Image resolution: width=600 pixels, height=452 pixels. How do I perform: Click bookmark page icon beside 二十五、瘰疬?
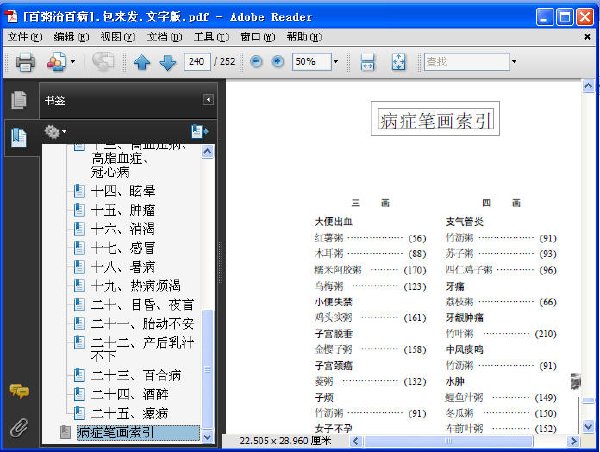(x=79, y=413)
